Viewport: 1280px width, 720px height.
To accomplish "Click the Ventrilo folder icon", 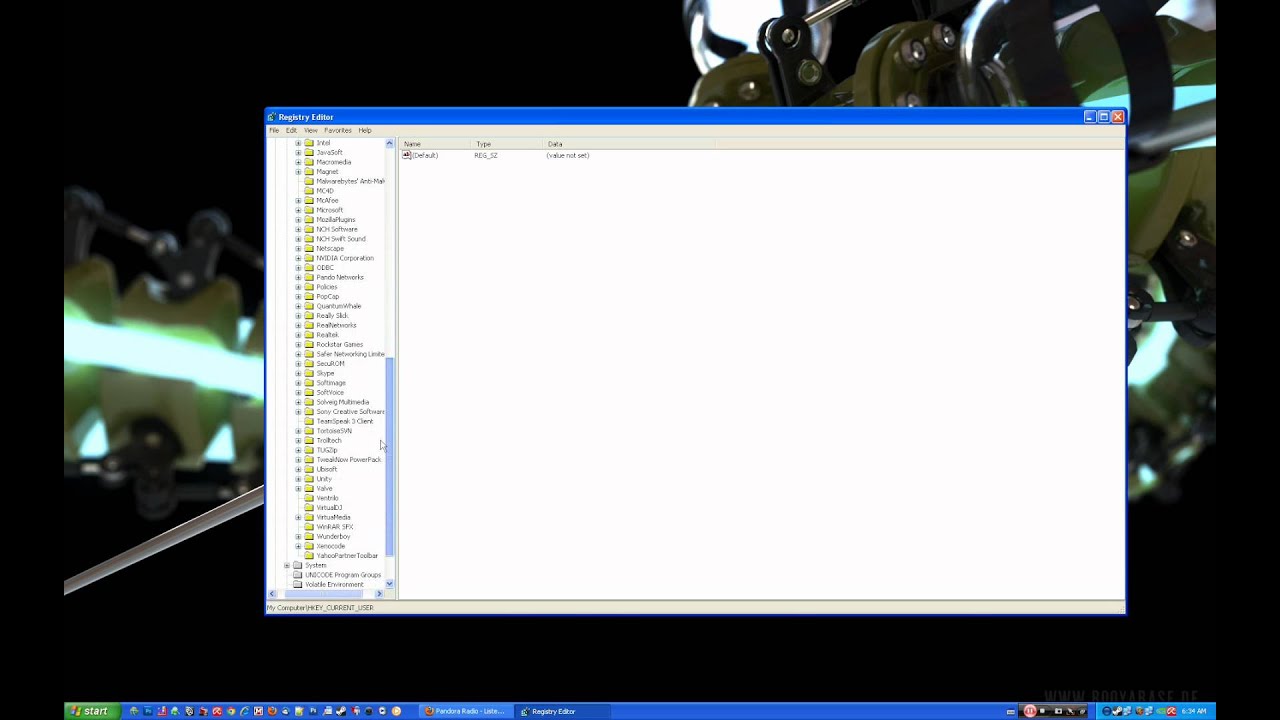I will tap(309, 498).
